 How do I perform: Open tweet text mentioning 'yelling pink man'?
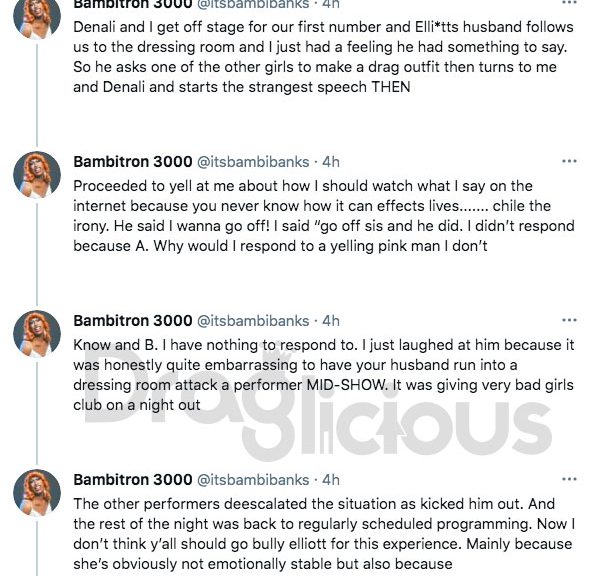coord(324,216)
